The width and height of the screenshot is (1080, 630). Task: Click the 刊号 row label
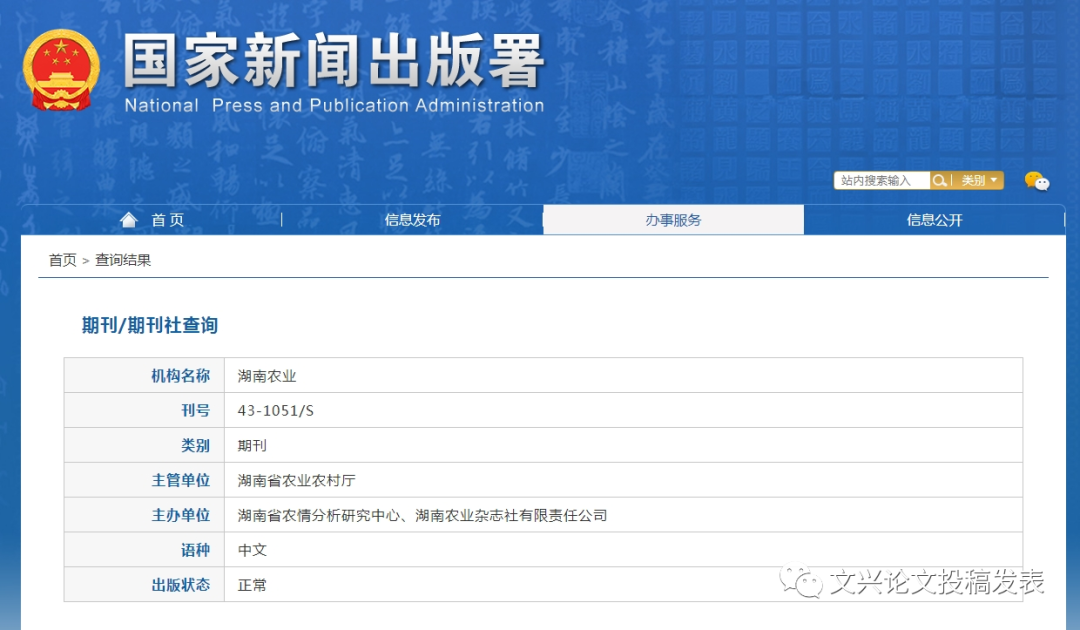(195, 411)
